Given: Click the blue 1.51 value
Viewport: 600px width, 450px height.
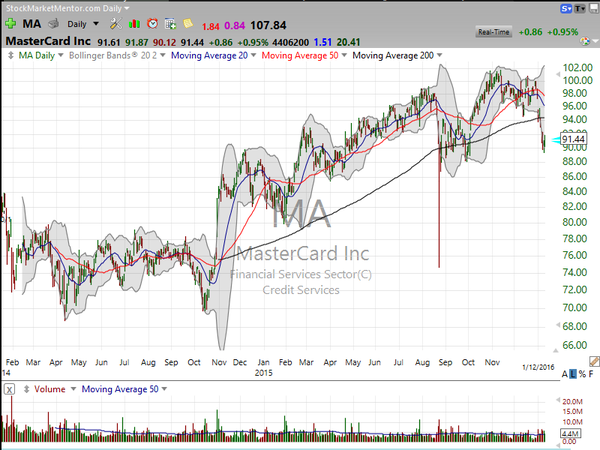Looking at the screenshot, I should click(323, 42).
